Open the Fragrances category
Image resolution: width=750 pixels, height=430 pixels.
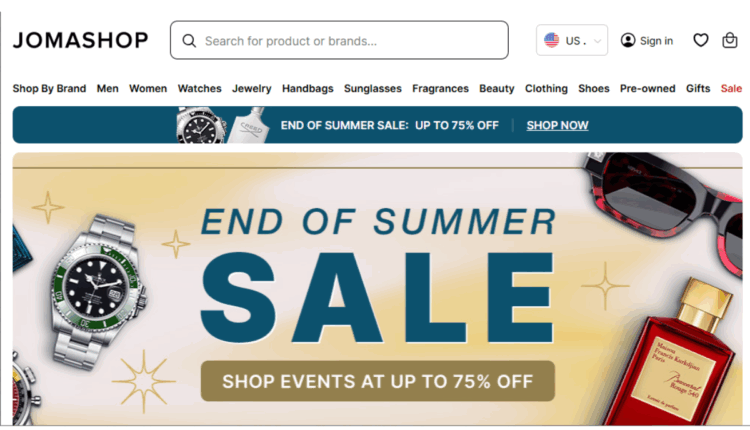(x=440, y=88)
